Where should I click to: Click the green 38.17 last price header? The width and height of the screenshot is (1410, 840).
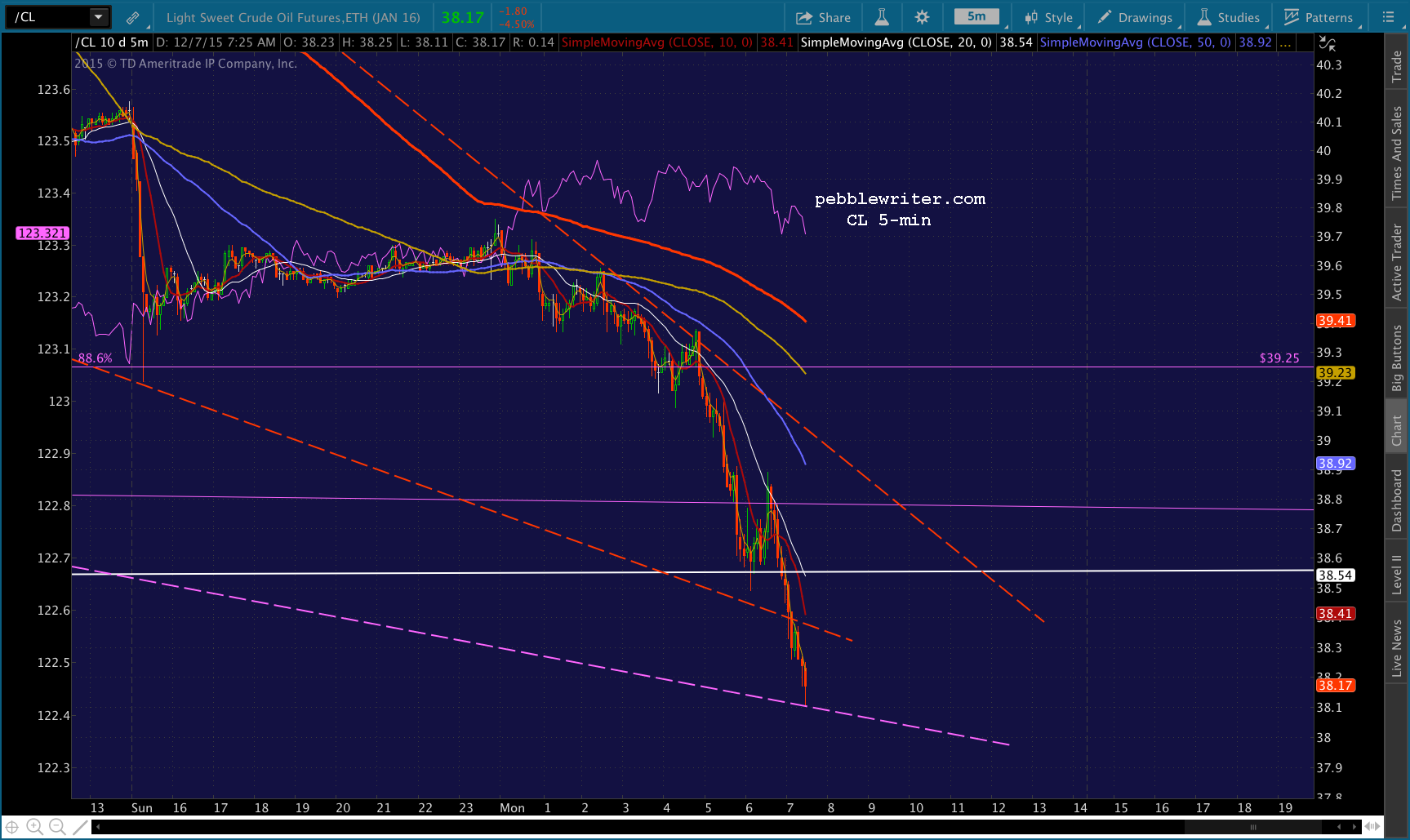[463, 17]
